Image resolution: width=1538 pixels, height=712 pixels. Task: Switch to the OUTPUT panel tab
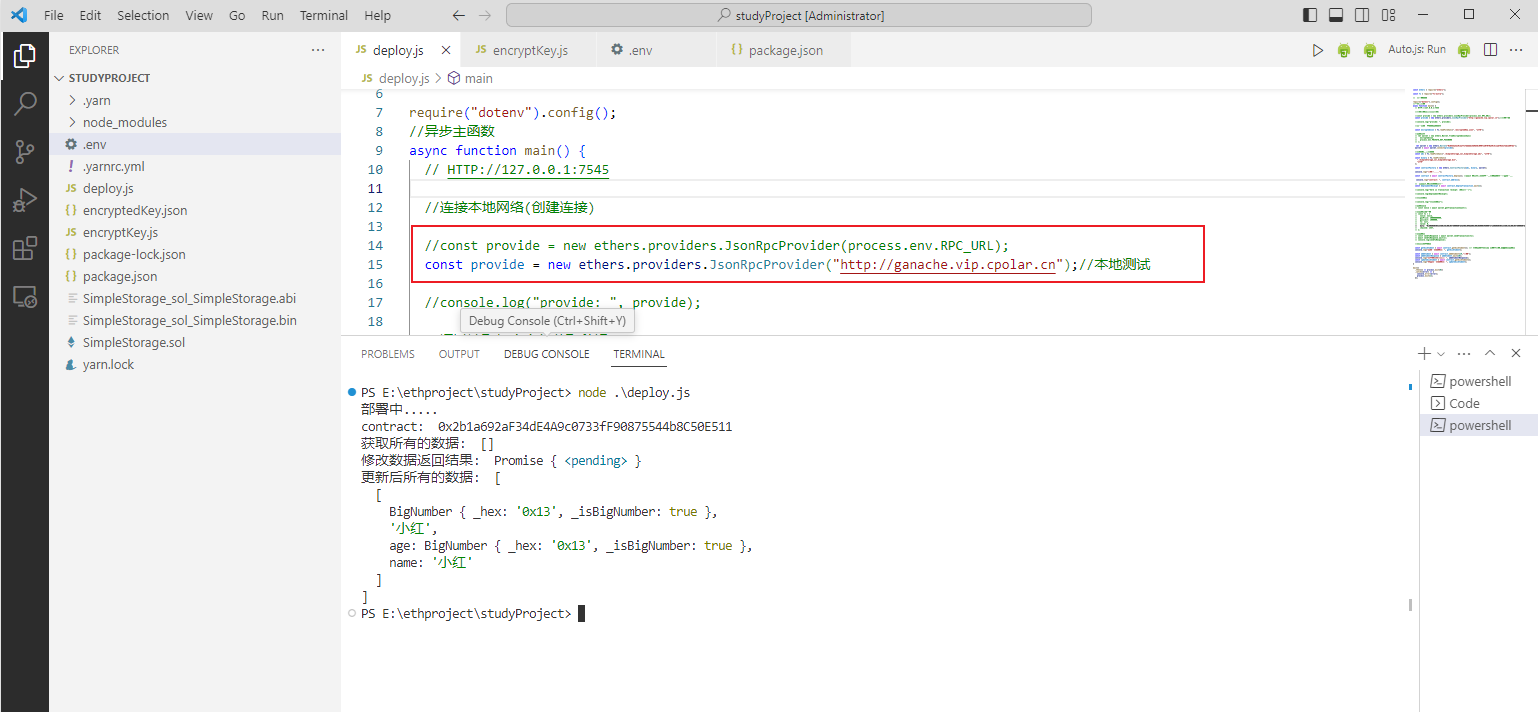pyautogui.click(x=459, y=354)
